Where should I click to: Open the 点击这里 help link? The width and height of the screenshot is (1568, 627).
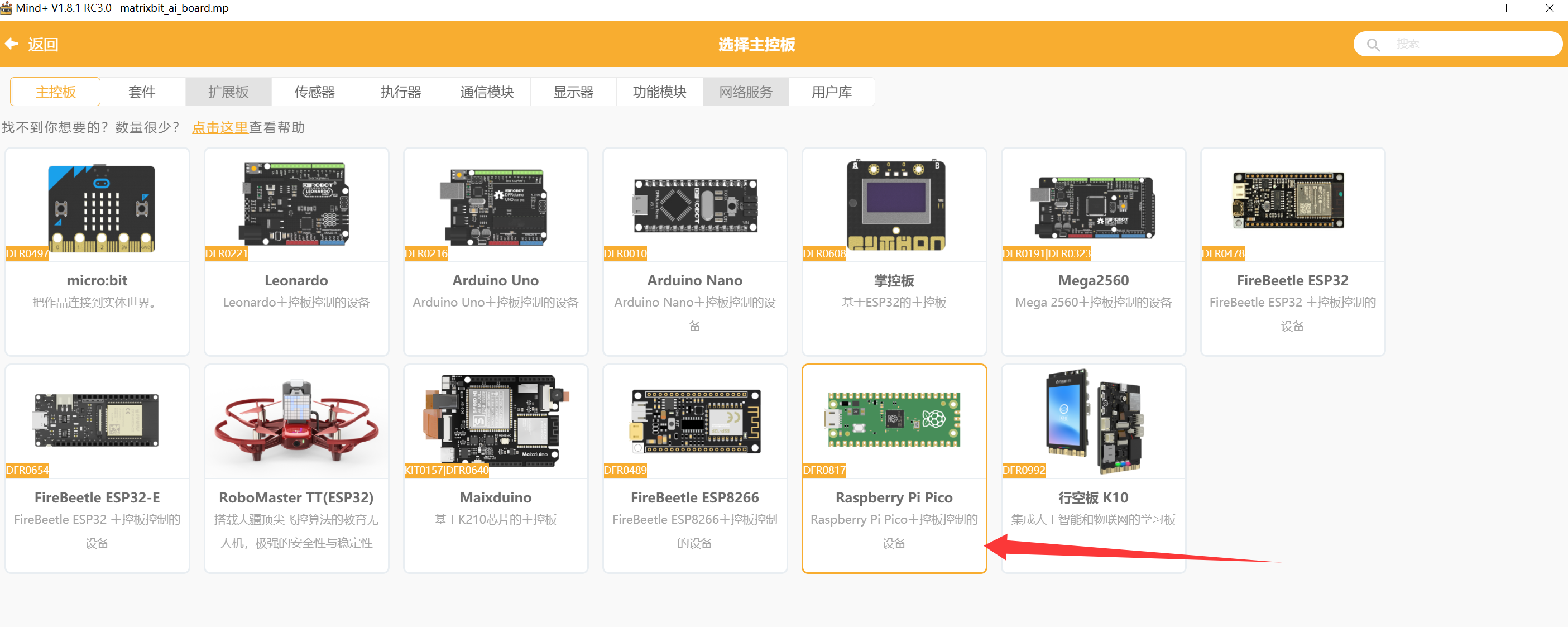220,127
